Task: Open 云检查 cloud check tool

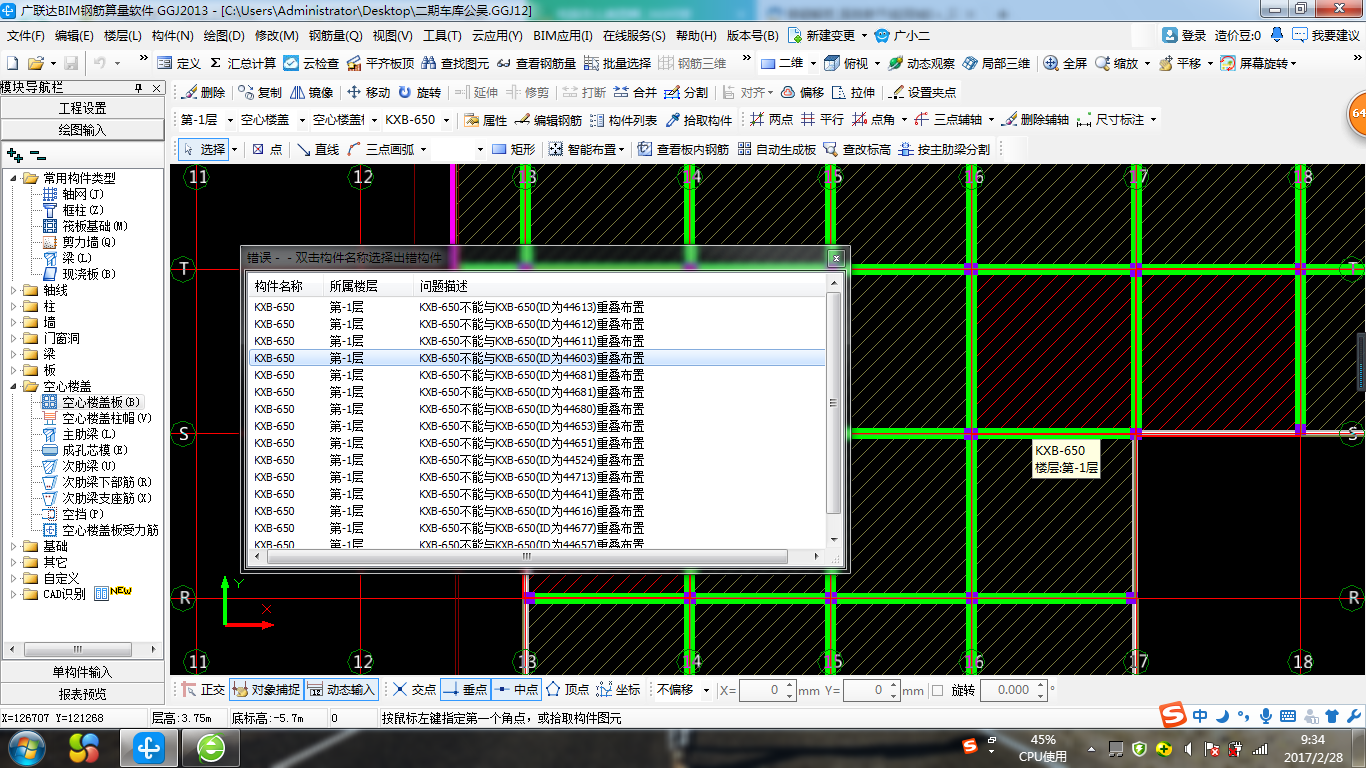Action: (x=311, y=63)
